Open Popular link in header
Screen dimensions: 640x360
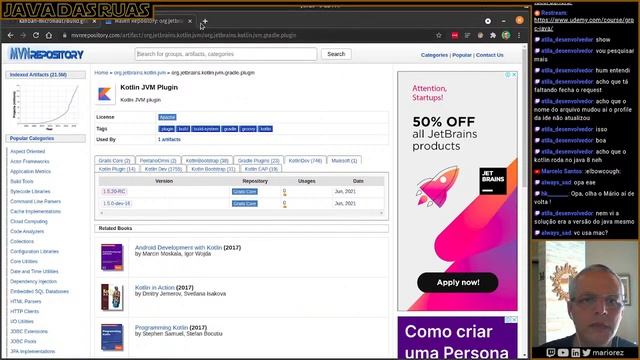coord(462,55)
